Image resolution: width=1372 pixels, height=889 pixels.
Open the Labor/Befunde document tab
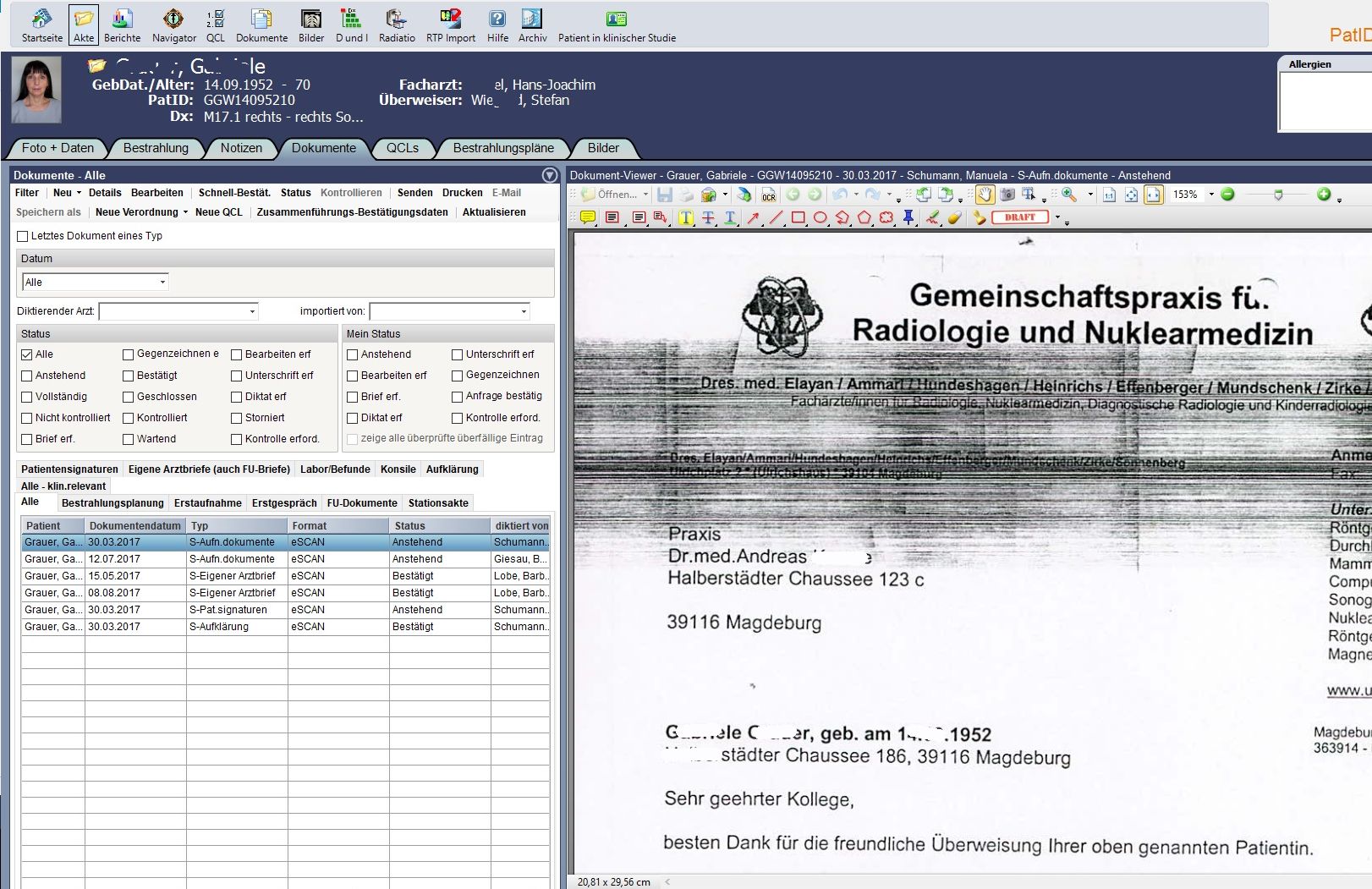[x=335, y=469]
